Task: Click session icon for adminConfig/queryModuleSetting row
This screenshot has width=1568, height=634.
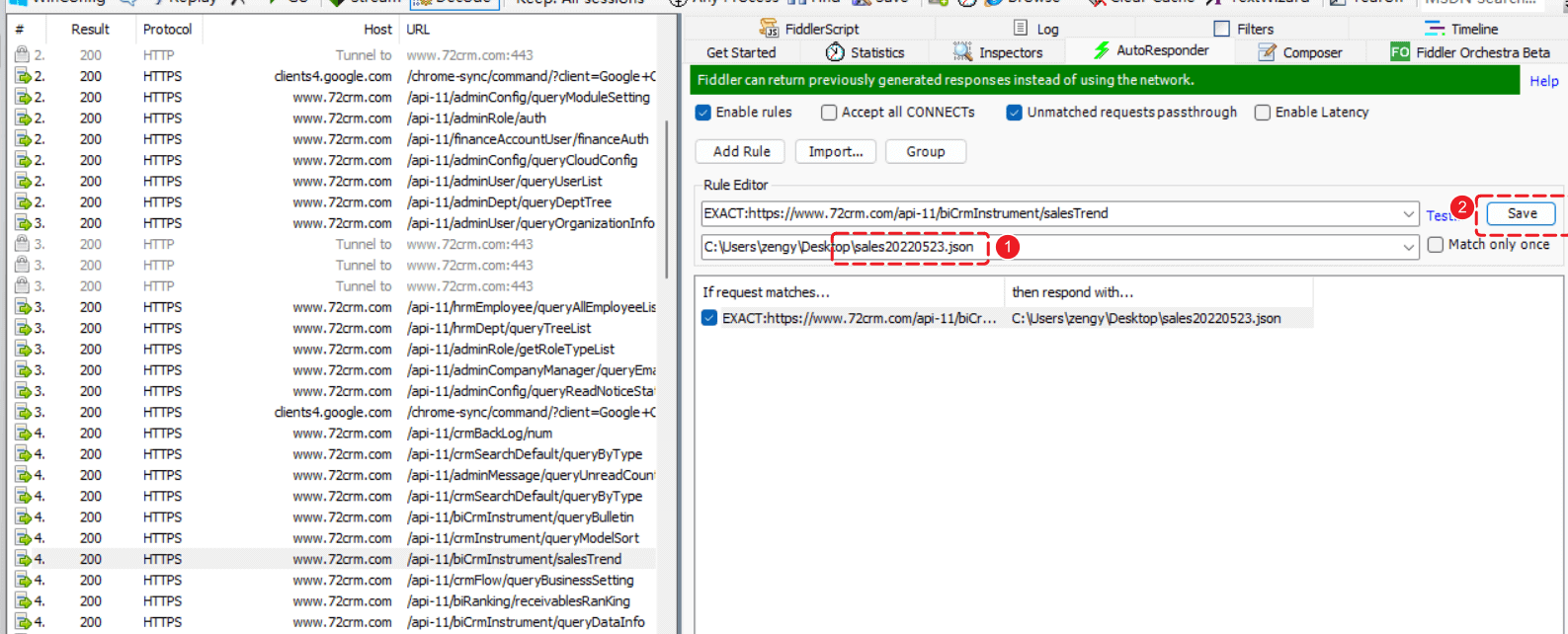Action: (23, 97)
